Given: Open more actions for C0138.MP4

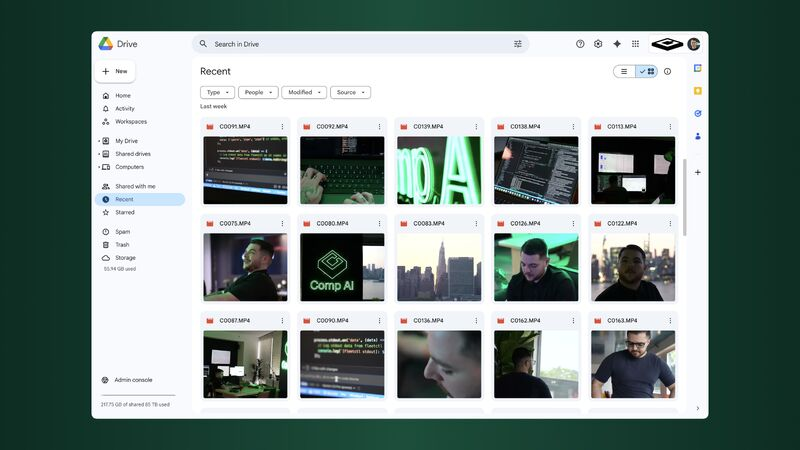Looking at the screenshot, I should [x=573, y=127].
